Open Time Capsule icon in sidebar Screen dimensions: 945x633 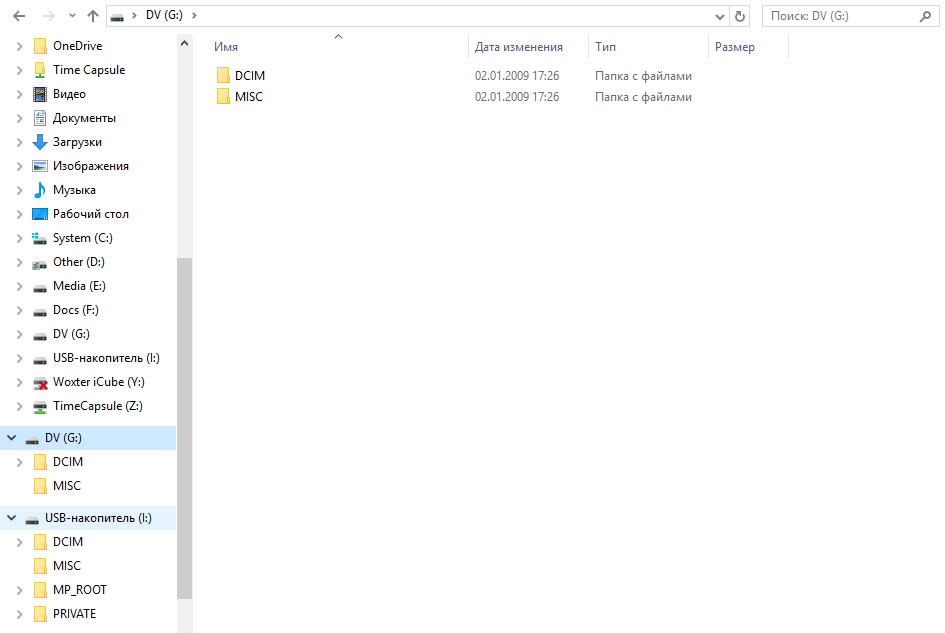[x=40, y=70]
